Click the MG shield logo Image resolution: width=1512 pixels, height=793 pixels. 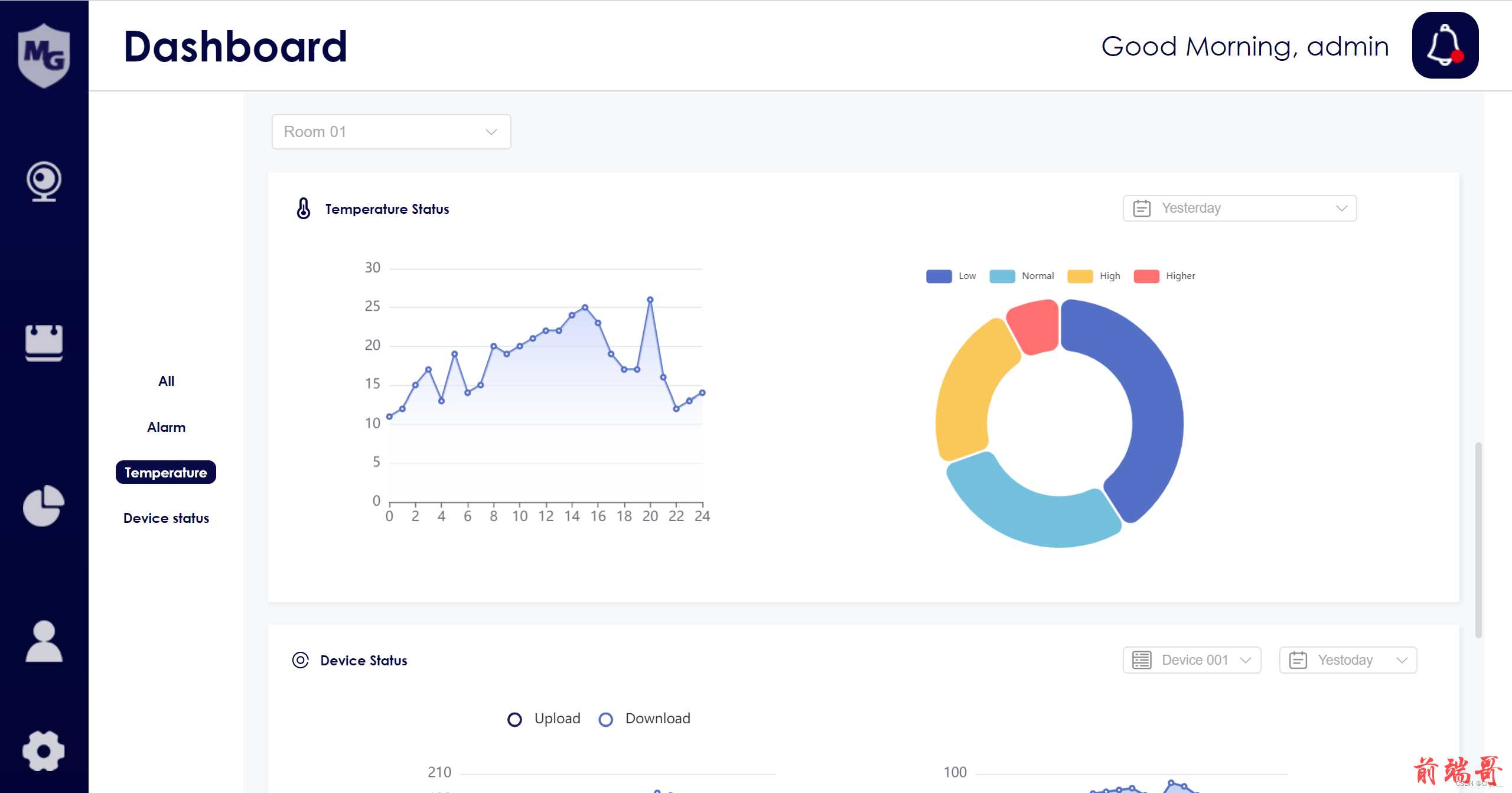tap(44, 56)
